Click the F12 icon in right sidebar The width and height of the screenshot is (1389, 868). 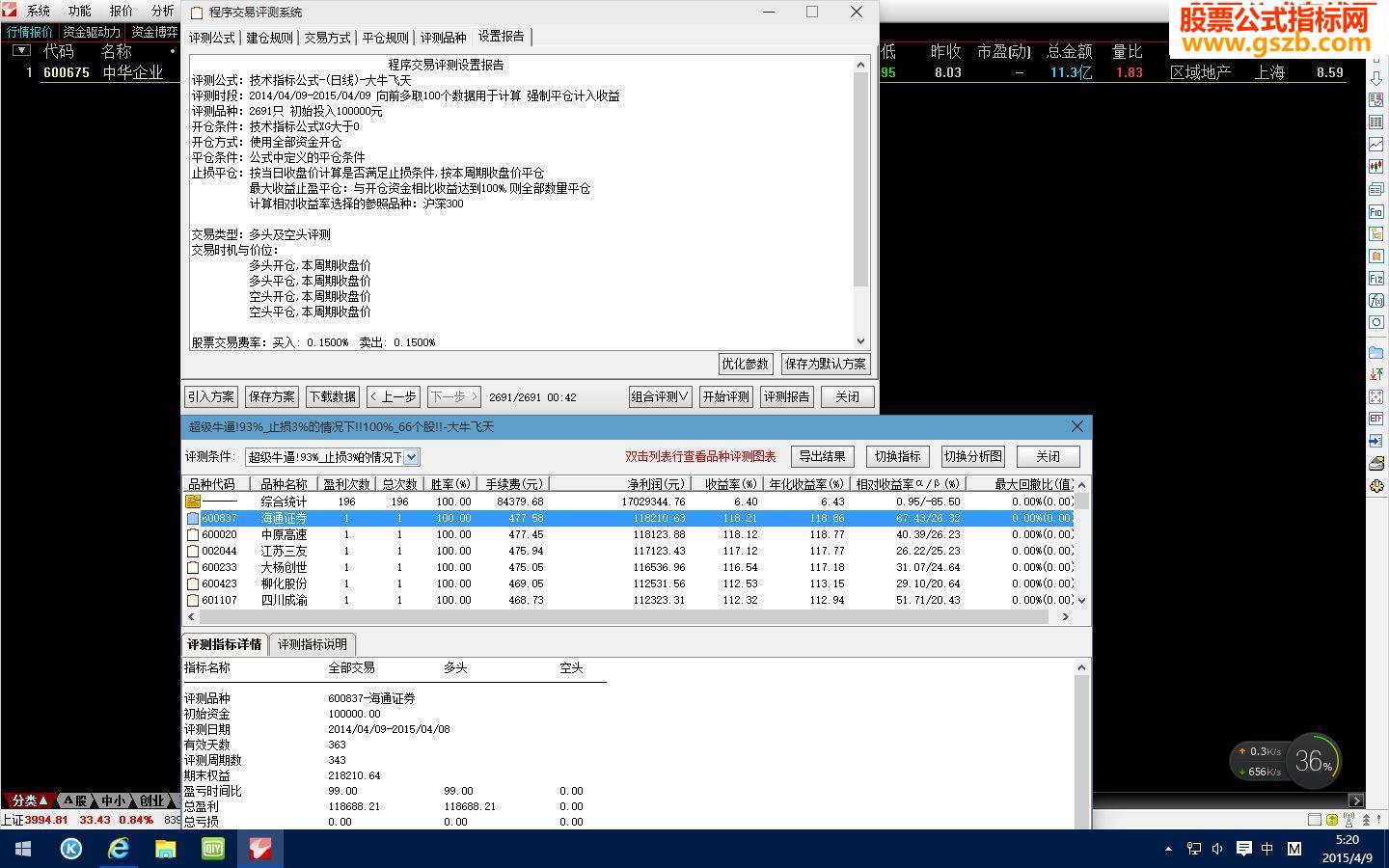(x=1376, y=278)
